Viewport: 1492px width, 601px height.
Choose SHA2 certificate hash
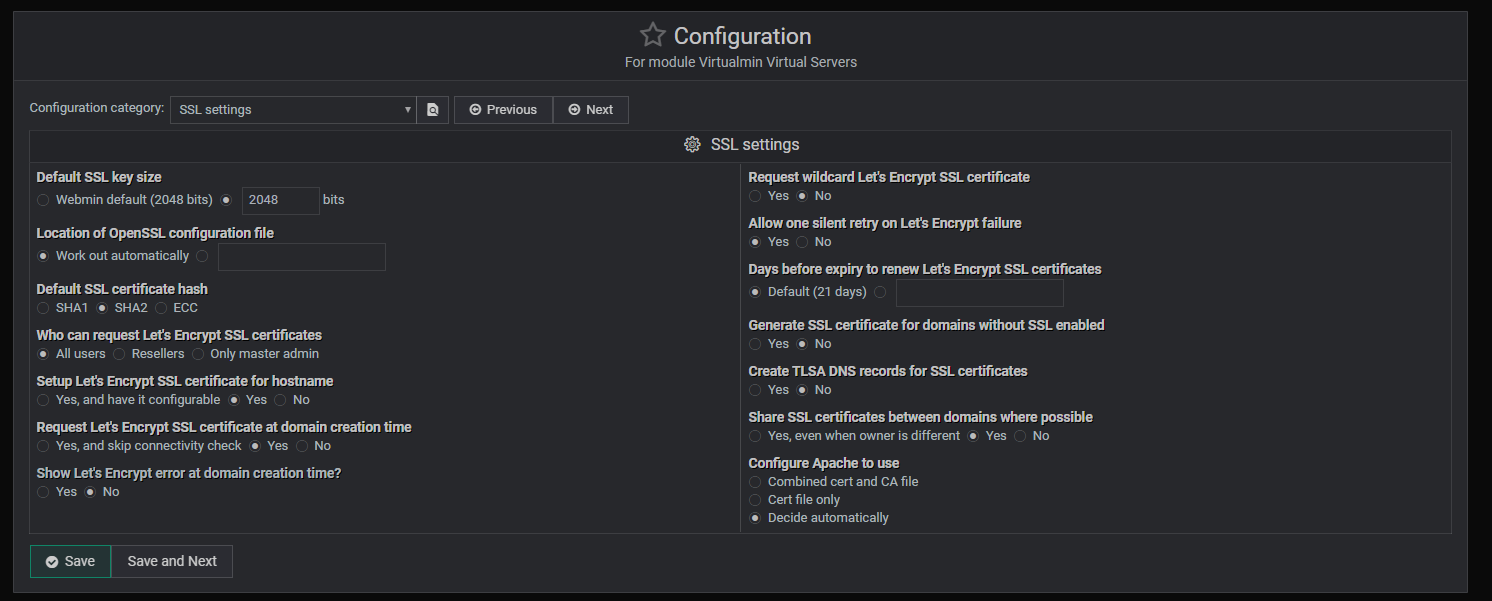click(102, 308)
